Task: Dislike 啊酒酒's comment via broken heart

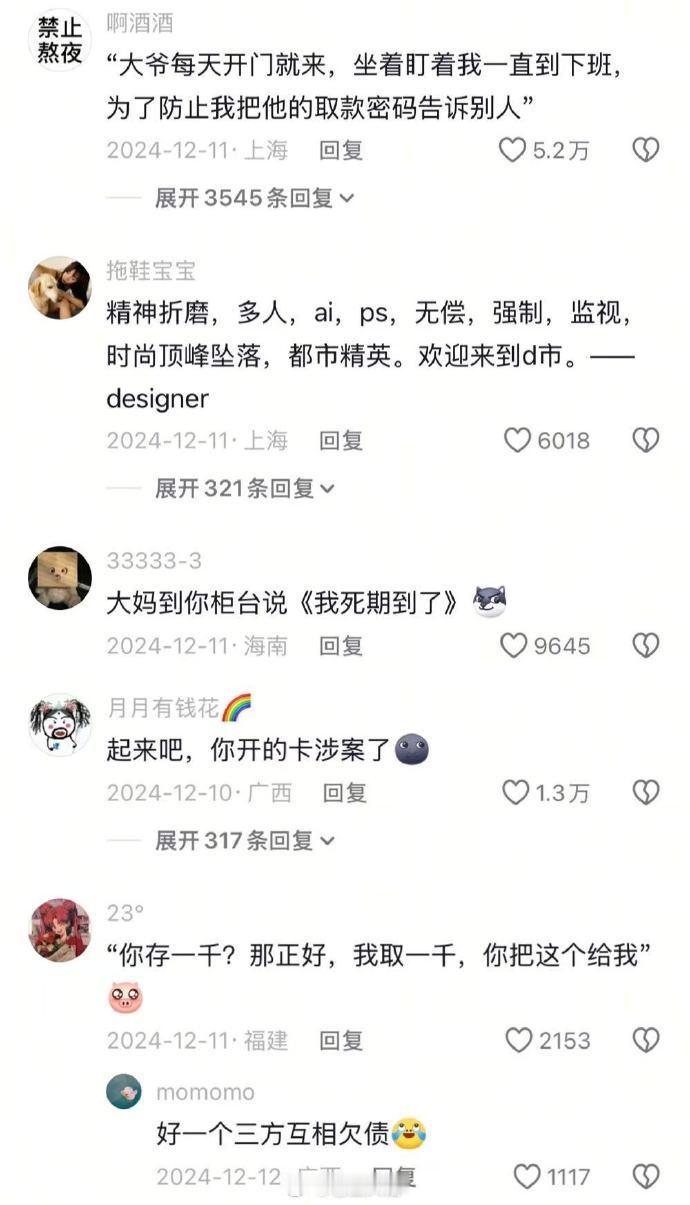Action: (646, 150)
